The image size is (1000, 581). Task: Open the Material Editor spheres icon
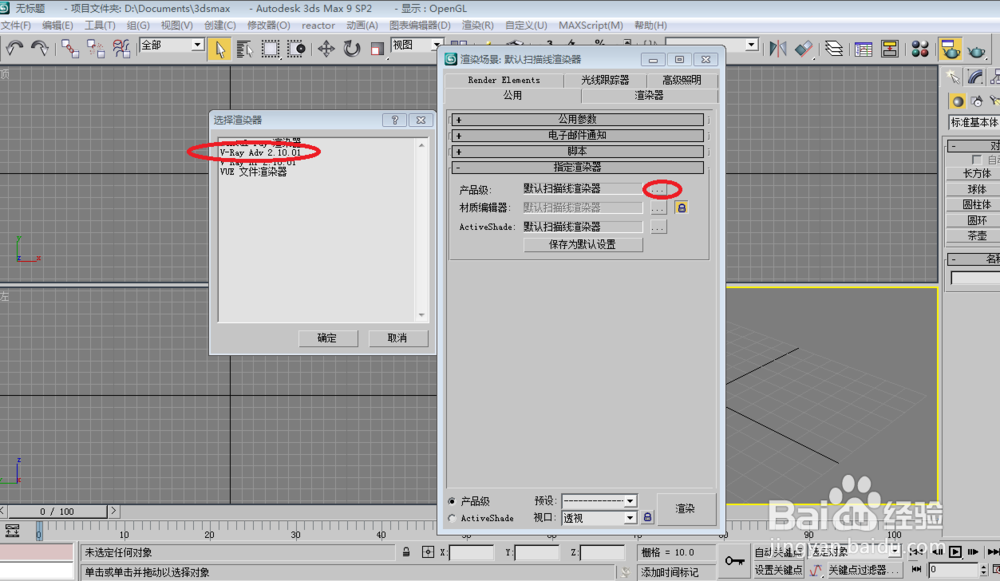pyautogui.click(x=920, y=48)
